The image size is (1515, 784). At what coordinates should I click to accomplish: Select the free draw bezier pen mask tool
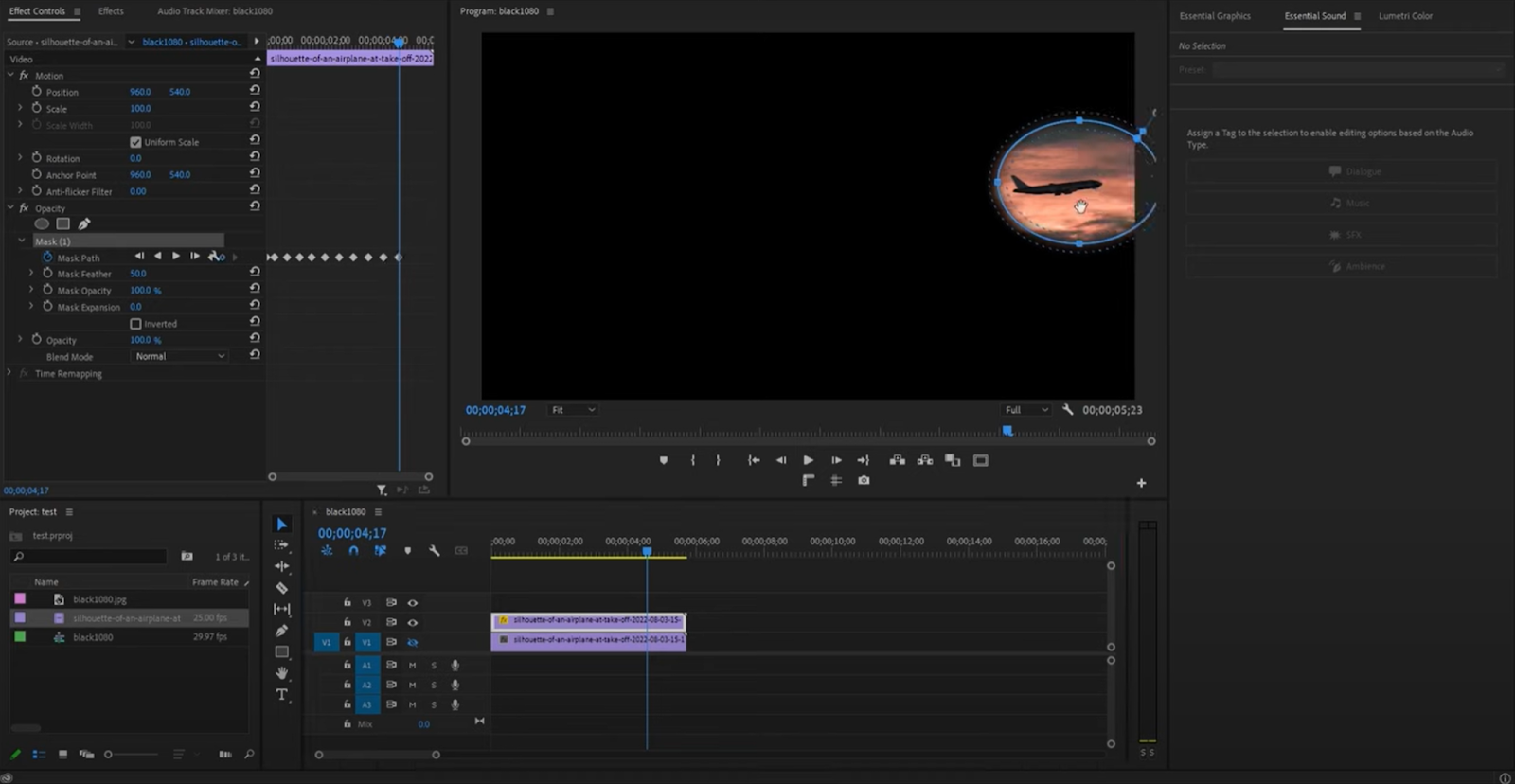pos(84,224)
